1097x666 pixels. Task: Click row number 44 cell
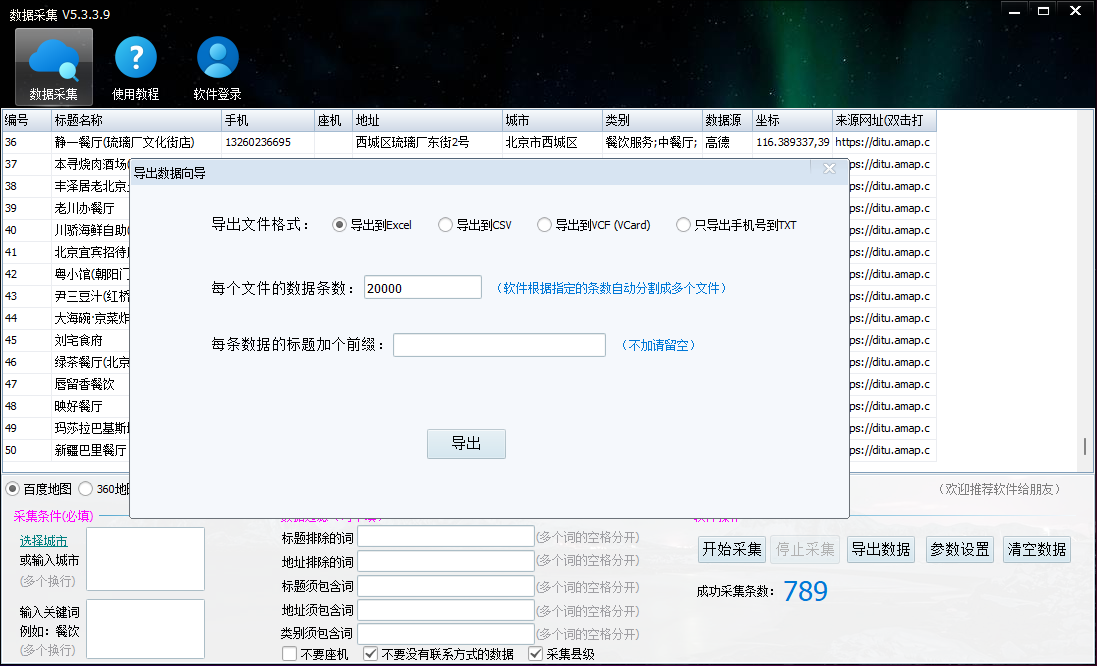click(x=27, y=318)
